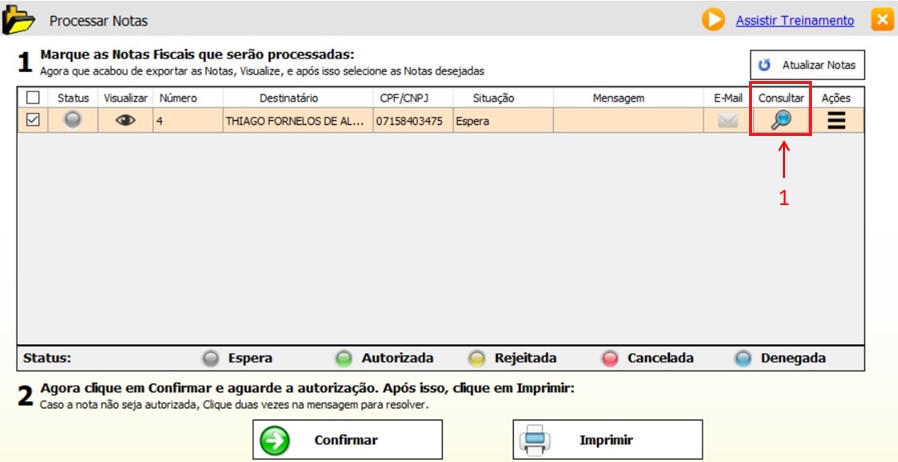Image resolution: width=898 pixels, height=462 pixels.
Task: Click the envelope E-Mail icon in the row
Action: pos(728,120)
